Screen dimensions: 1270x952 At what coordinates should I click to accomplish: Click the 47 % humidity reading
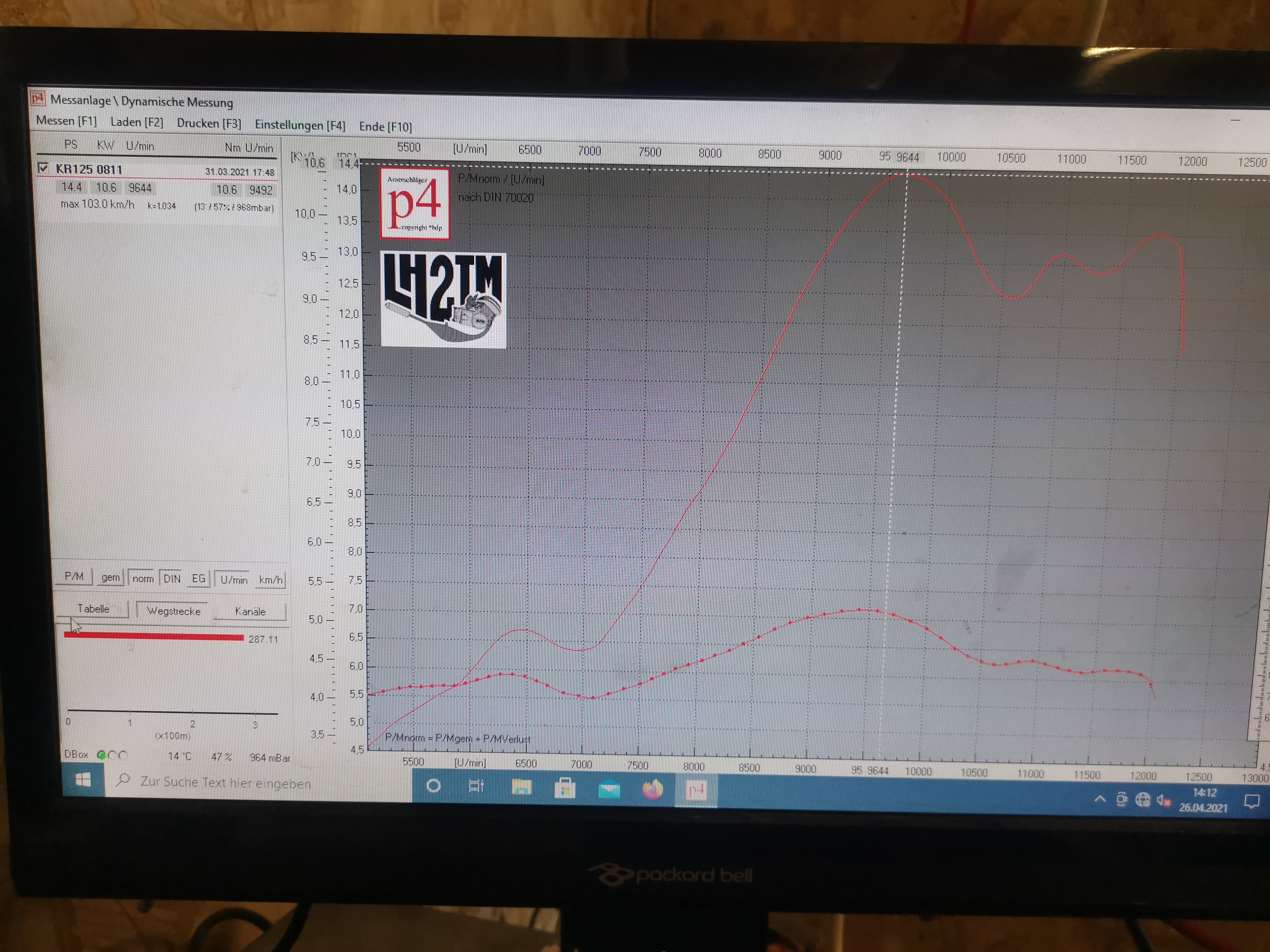pos(221,757)
